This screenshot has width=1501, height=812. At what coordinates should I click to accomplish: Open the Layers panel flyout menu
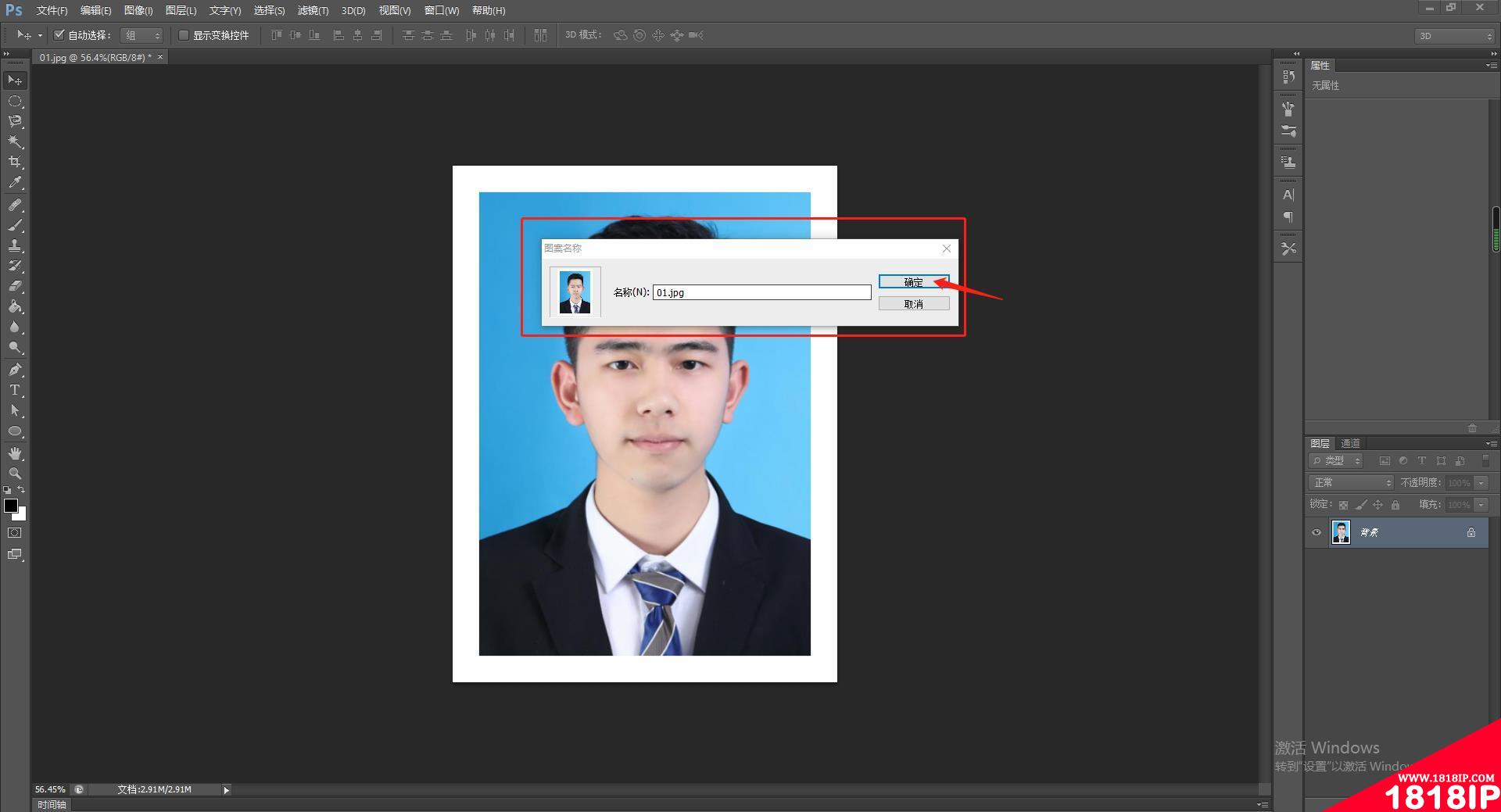click(x=1491, y=444)
